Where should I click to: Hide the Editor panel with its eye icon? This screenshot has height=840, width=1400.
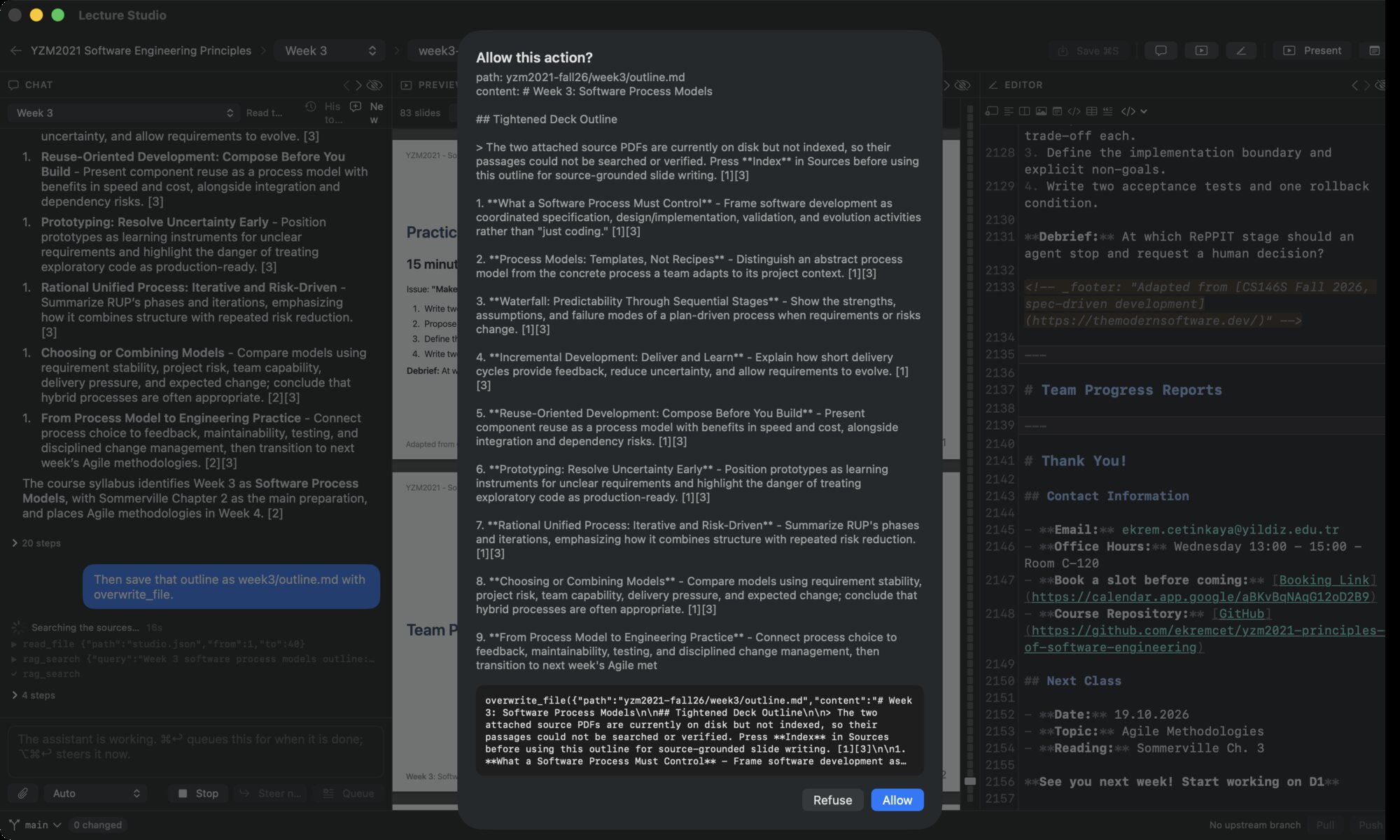click(x=1379, y=85)
